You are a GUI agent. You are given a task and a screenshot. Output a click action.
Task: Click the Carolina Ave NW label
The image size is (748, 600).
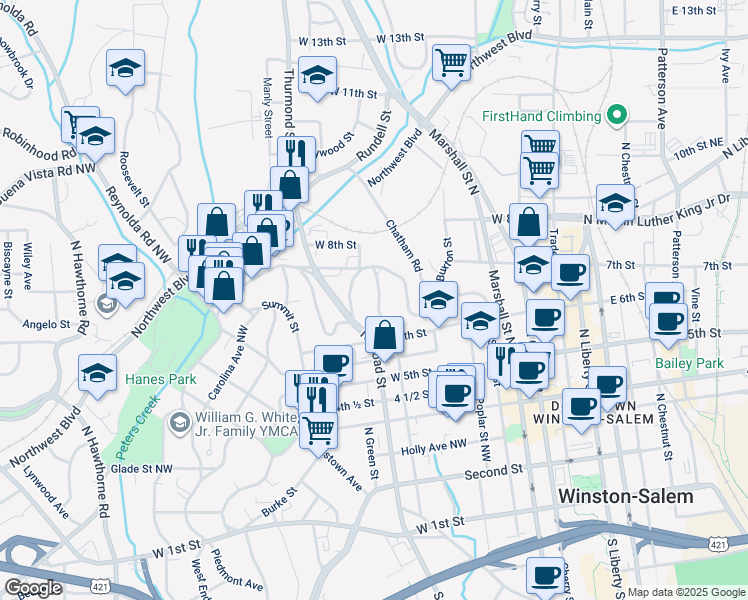click(228, 362)
